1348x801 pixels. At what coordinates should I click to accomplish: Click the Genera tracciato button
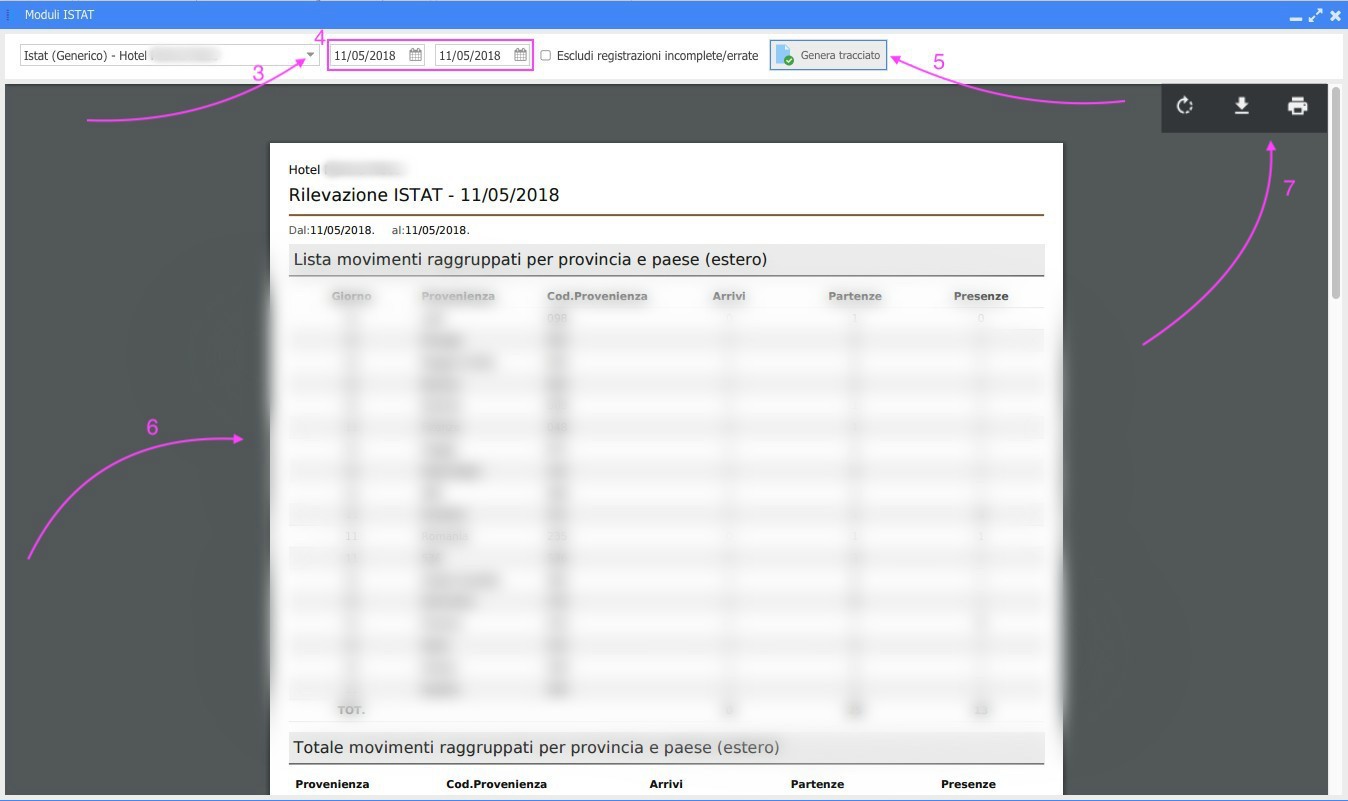(828, 55)
